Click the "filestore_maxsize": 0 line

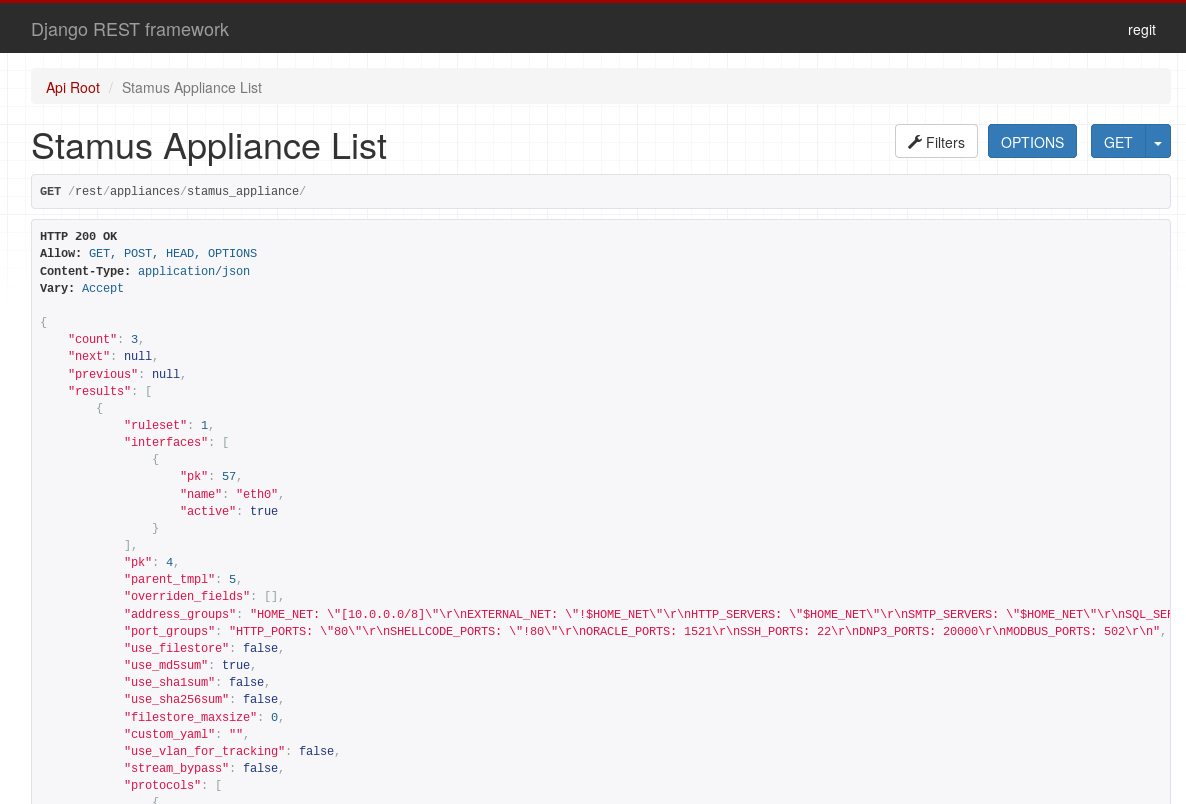(204, 717)
